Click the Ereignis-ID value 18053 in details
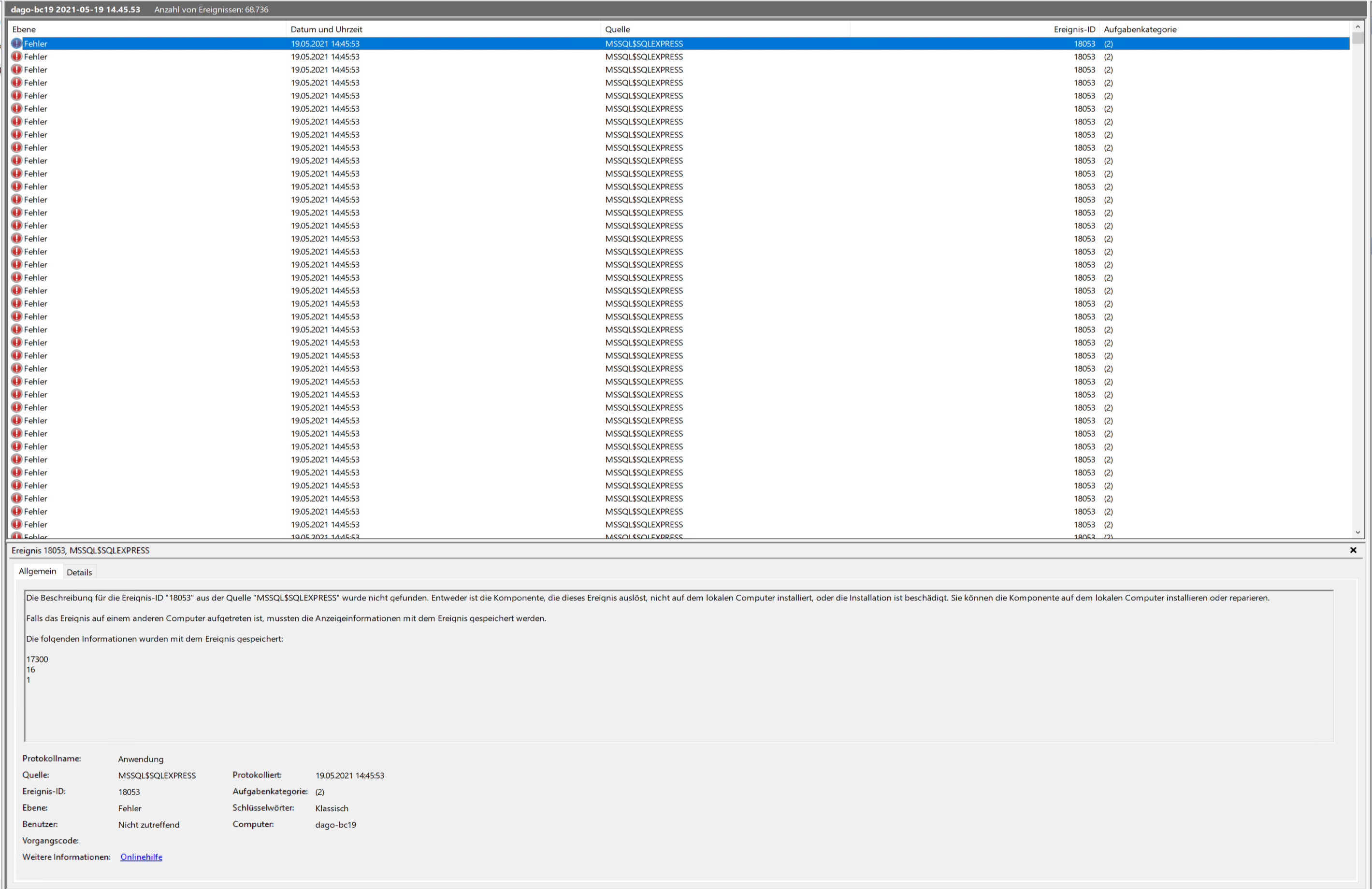1372x889 pixels. point(129,791)
